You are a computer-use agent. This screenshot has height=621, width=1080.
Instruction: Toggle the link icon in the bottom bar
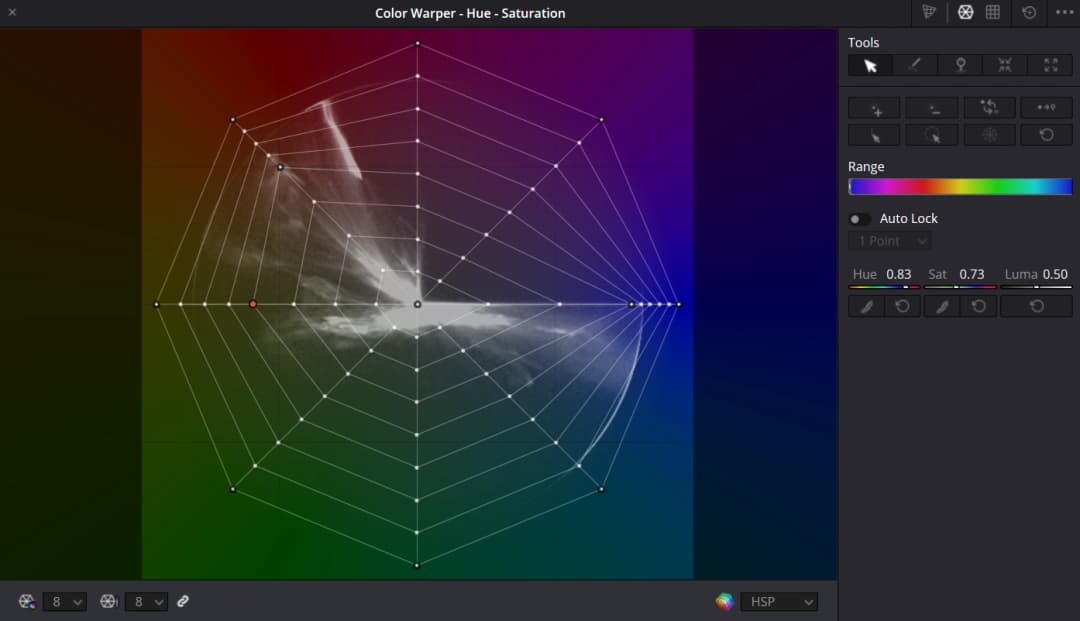point(183,601)
